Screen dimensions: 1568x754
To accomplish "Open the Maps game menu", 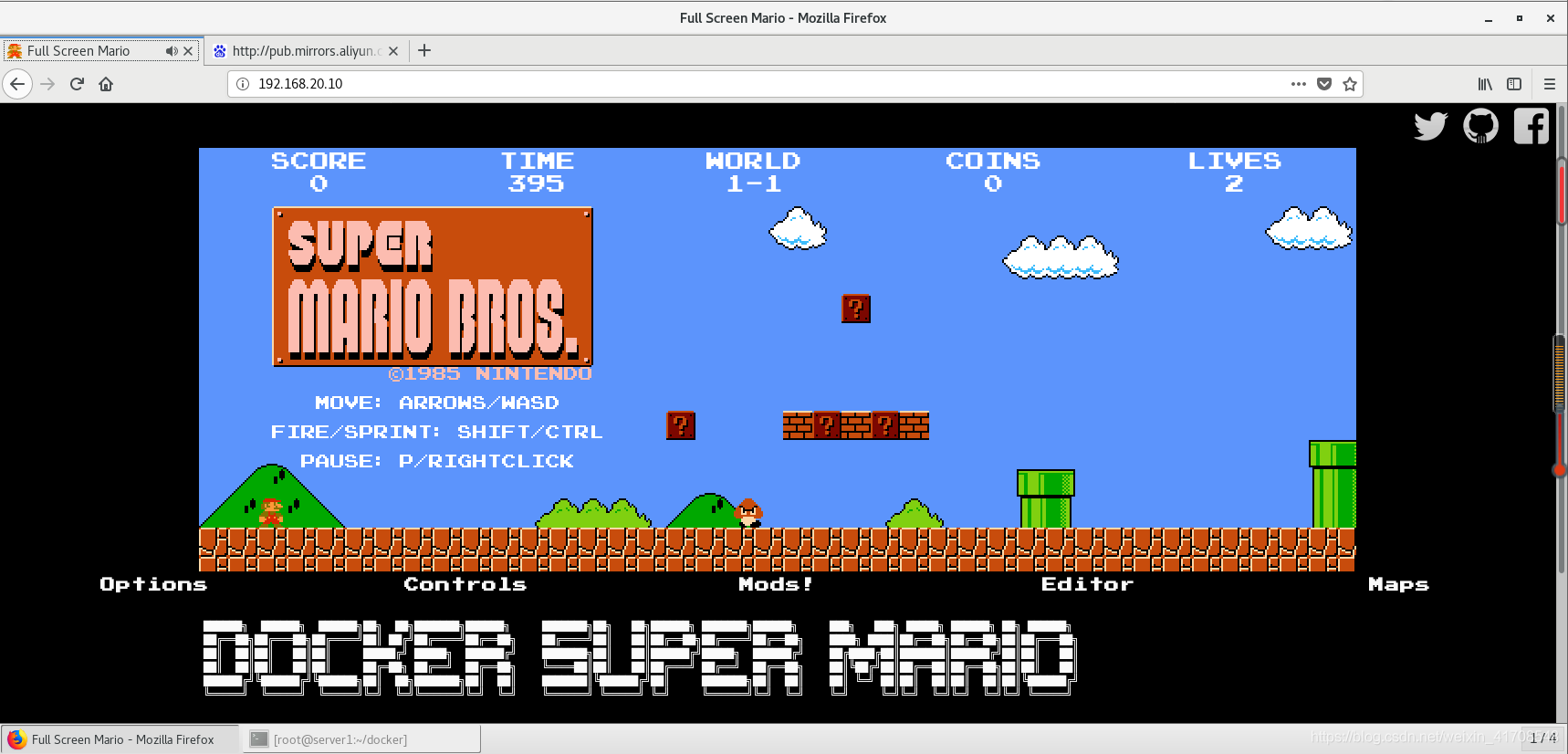I will [x=1398, y=584].
